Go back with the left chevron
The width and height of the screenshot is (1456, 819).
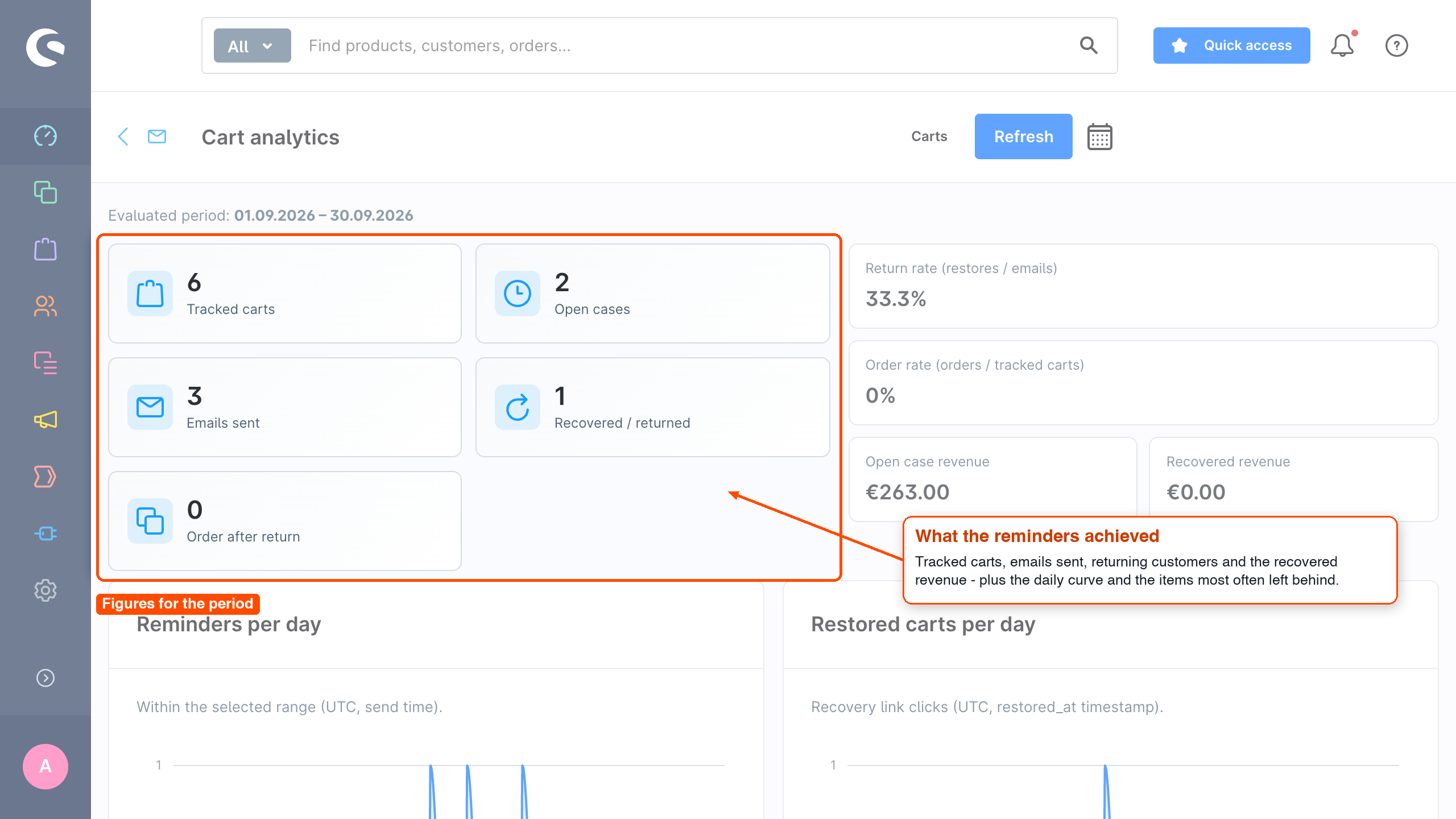123,136
